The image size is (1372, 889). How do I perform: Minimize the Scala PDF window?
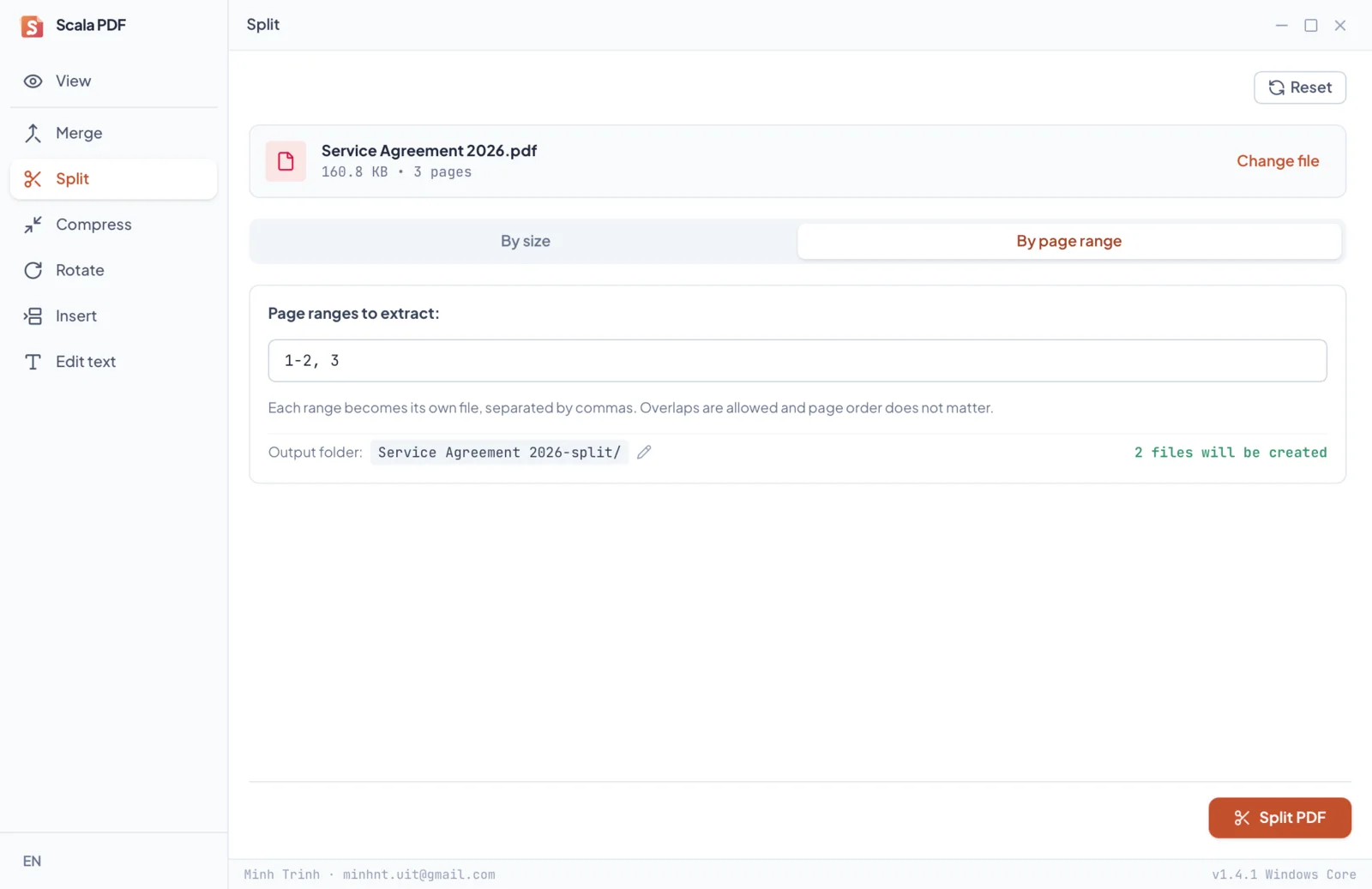(1282, 26)
